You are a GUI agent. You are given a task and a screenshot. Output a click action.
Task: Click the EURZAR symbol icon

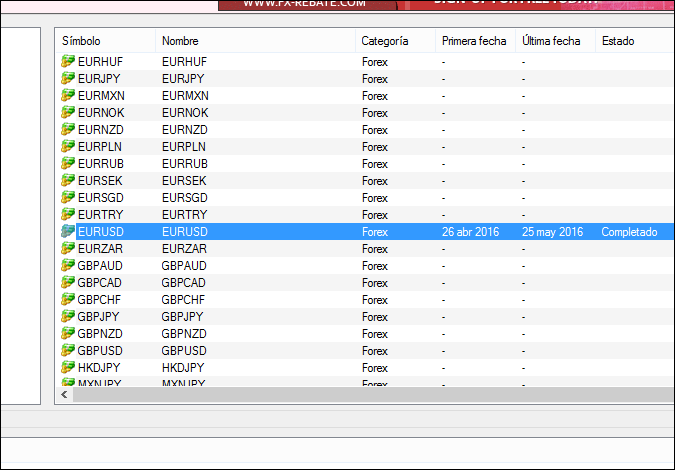pyautogui.click(x=68, y=249)
